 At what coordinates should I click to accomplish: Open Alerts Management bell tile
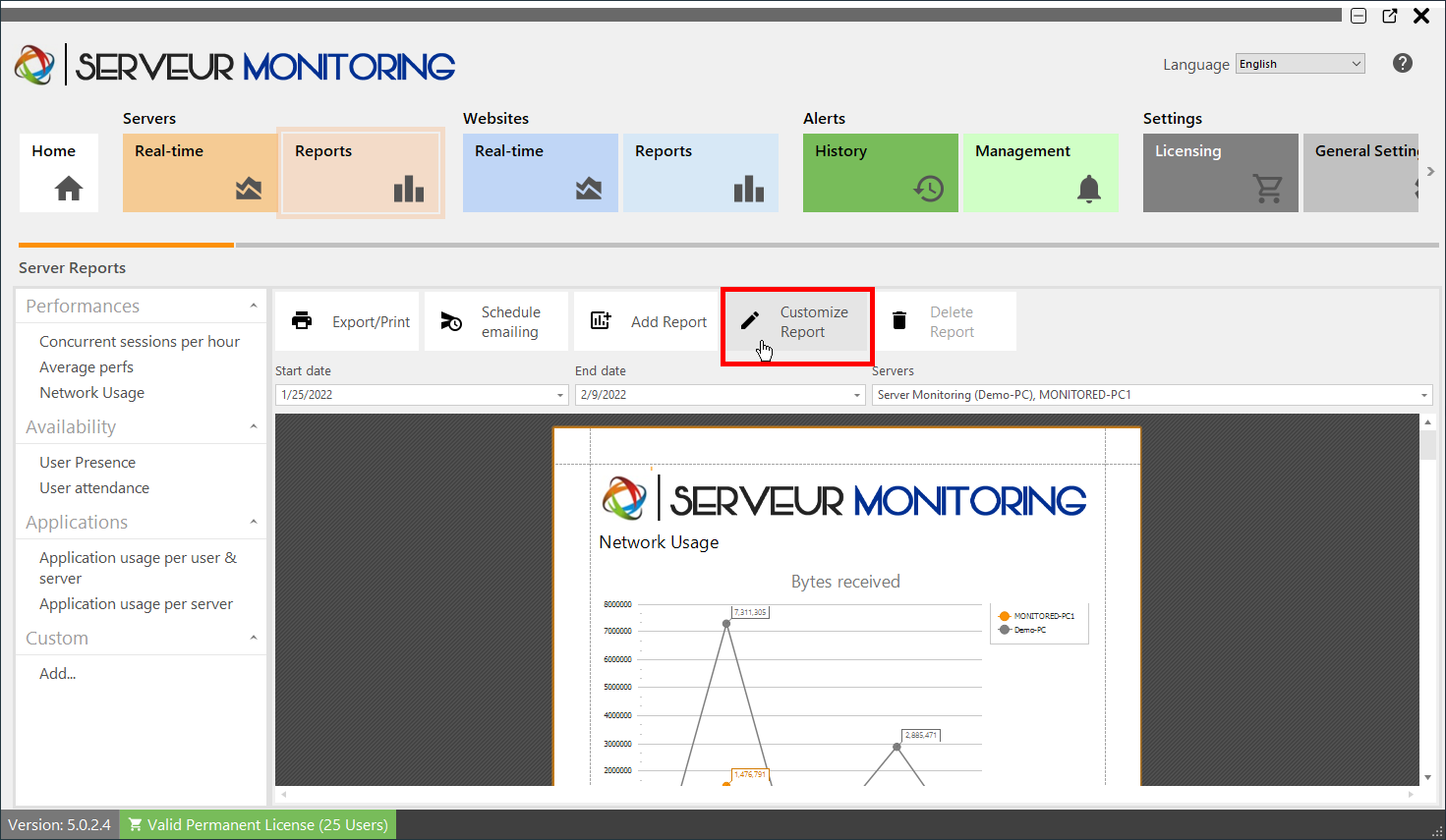pyautogui.click(x=1040, y=173)
